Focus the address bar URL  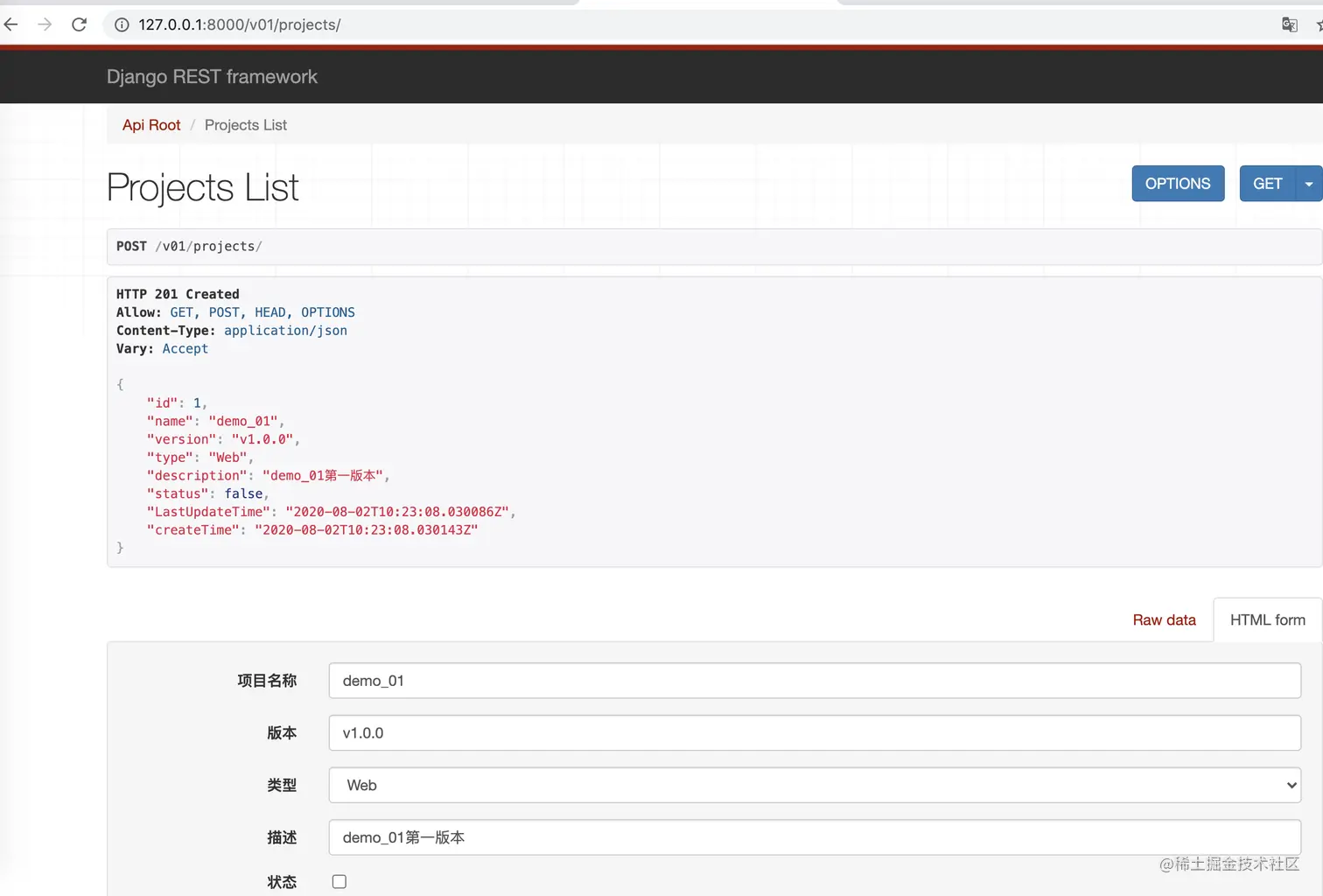[x=240, y=24]
